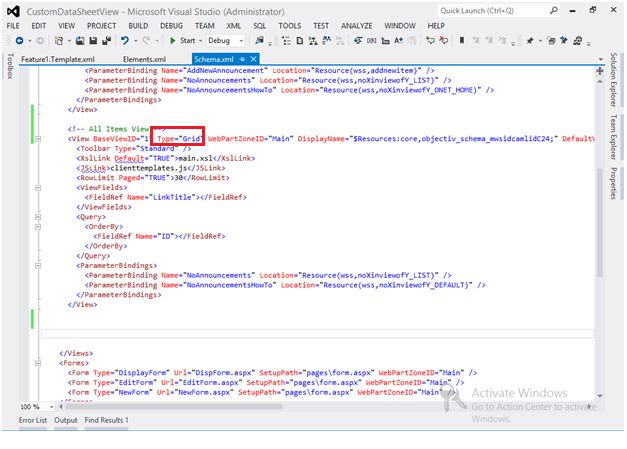Open the Debug configuration combo box
Viewport: 627px width, 449px height.
point(226,40)
